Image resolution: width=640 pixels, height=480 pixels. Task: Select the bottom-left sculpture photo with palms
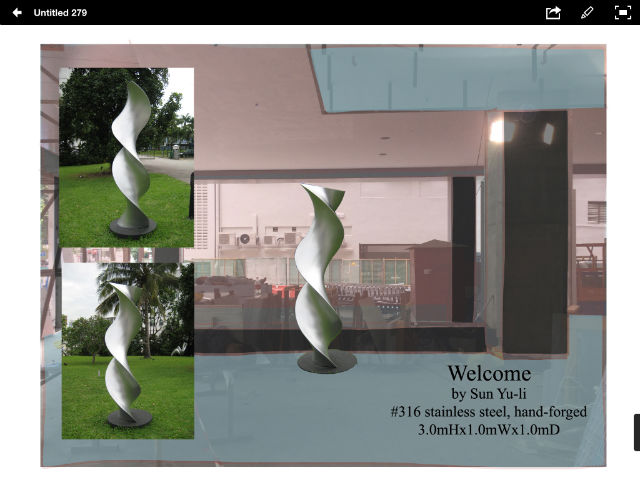tap(128, 351)
